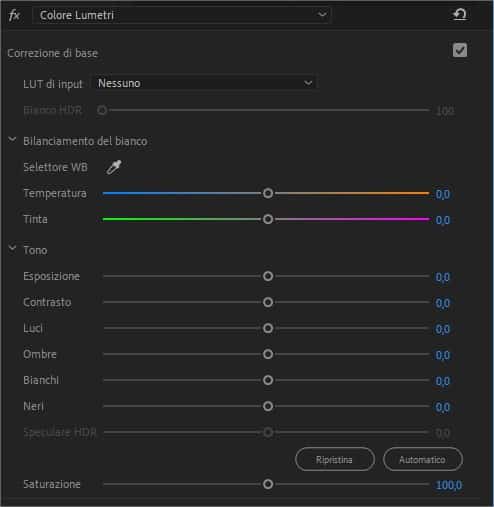Open the LUT di input dropdown
The height and width of the screenshot is (507, 494).
[205, 83]
